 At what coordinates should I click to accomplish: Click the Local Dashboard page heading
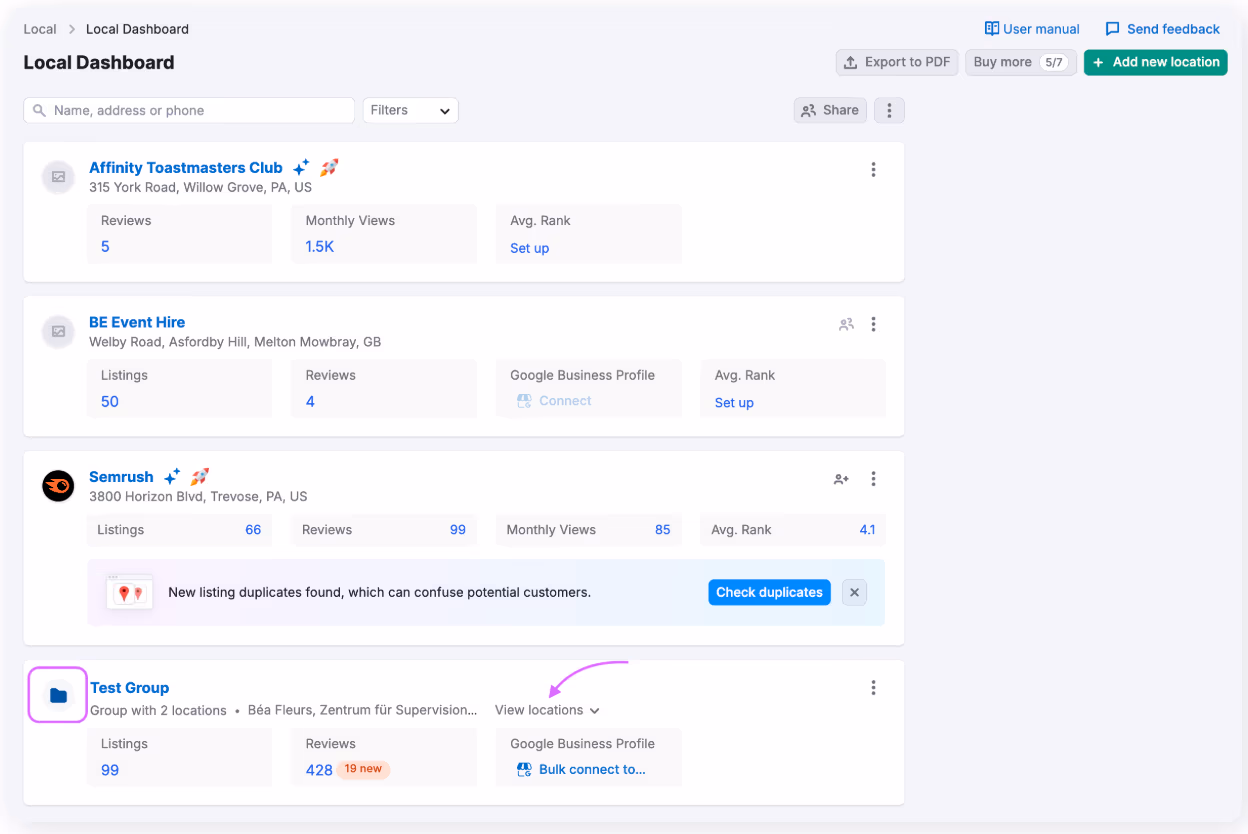coord(99,62)
